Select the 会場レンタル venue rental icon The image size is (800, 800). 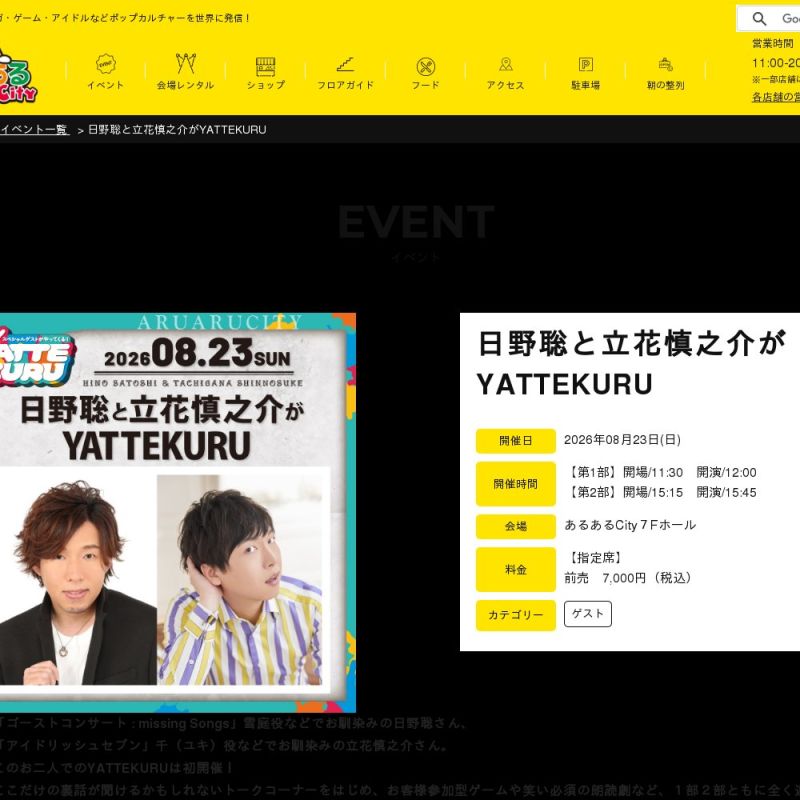coord(186,64)
